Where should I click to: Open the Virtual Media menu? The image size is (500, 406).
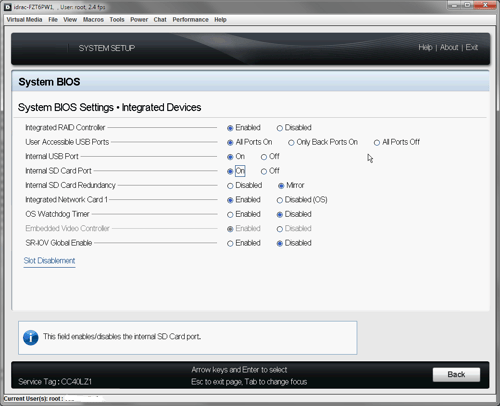24,20
